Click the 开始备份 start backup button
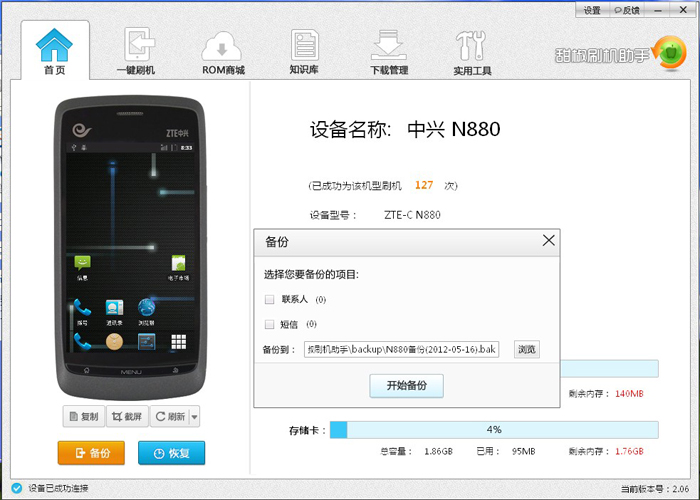Viewport: 700px width, 500px height. pos(406,386)
